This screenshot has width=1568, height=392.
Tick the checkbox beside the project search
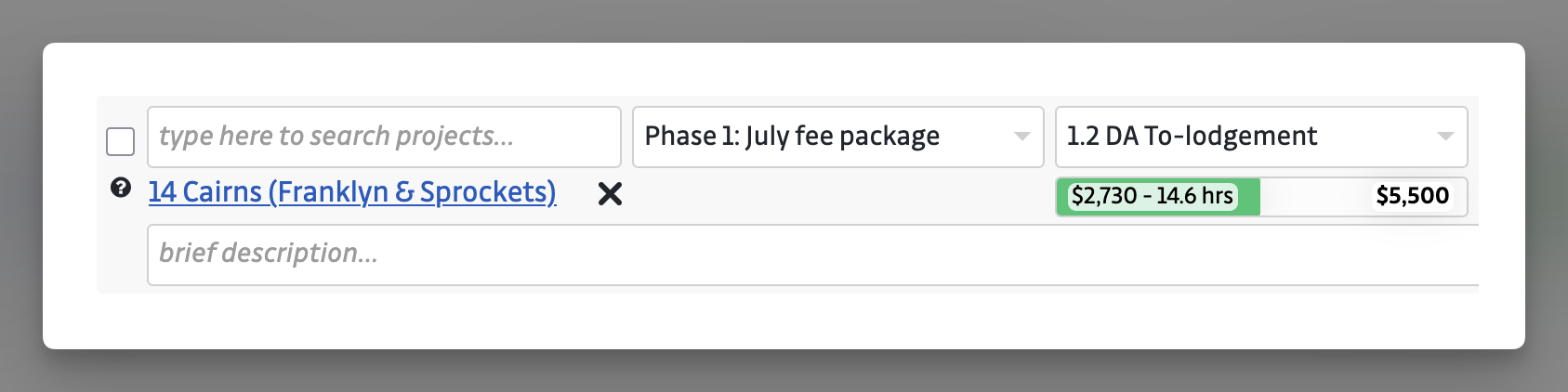pos(121,141)
